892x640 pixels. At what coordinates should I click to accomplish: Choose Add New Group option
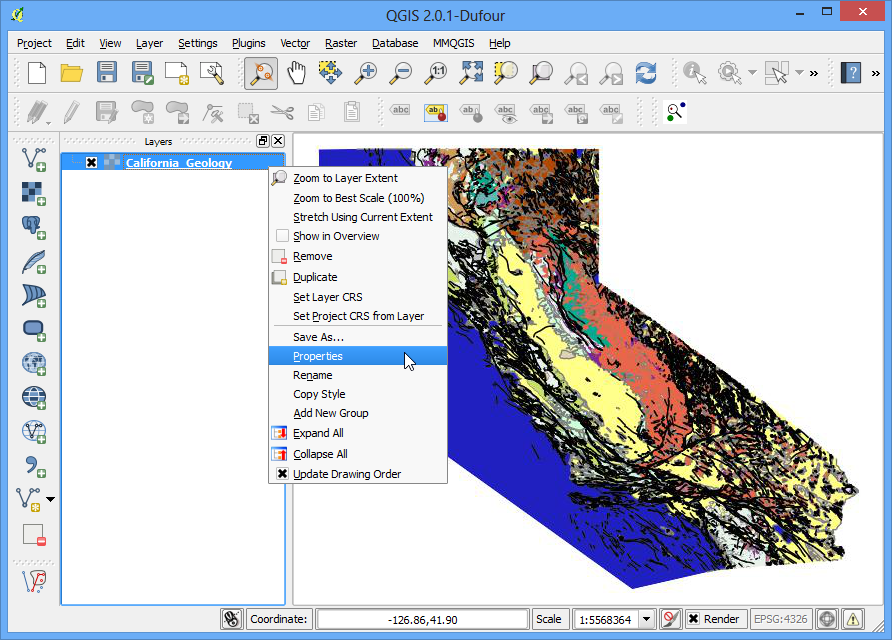click(358, 413)
